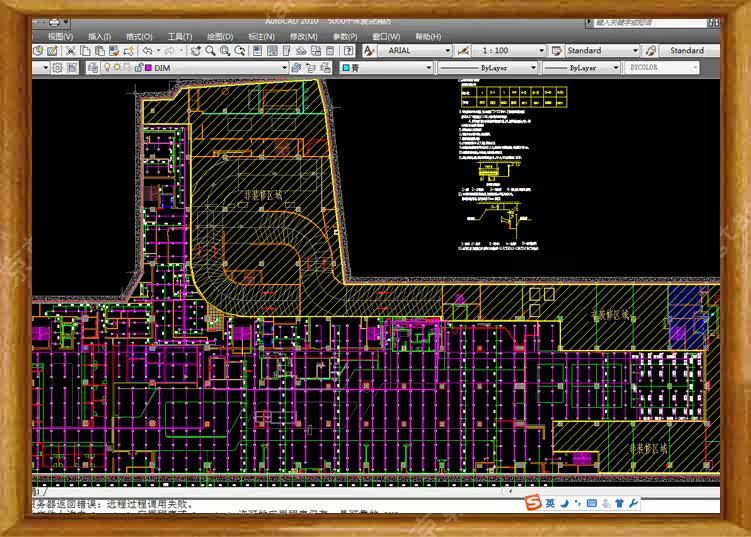The width and height of the screenshot is (751, 537).
Task: Click the cyan 青 color swatch
Action: coord(346,68)
